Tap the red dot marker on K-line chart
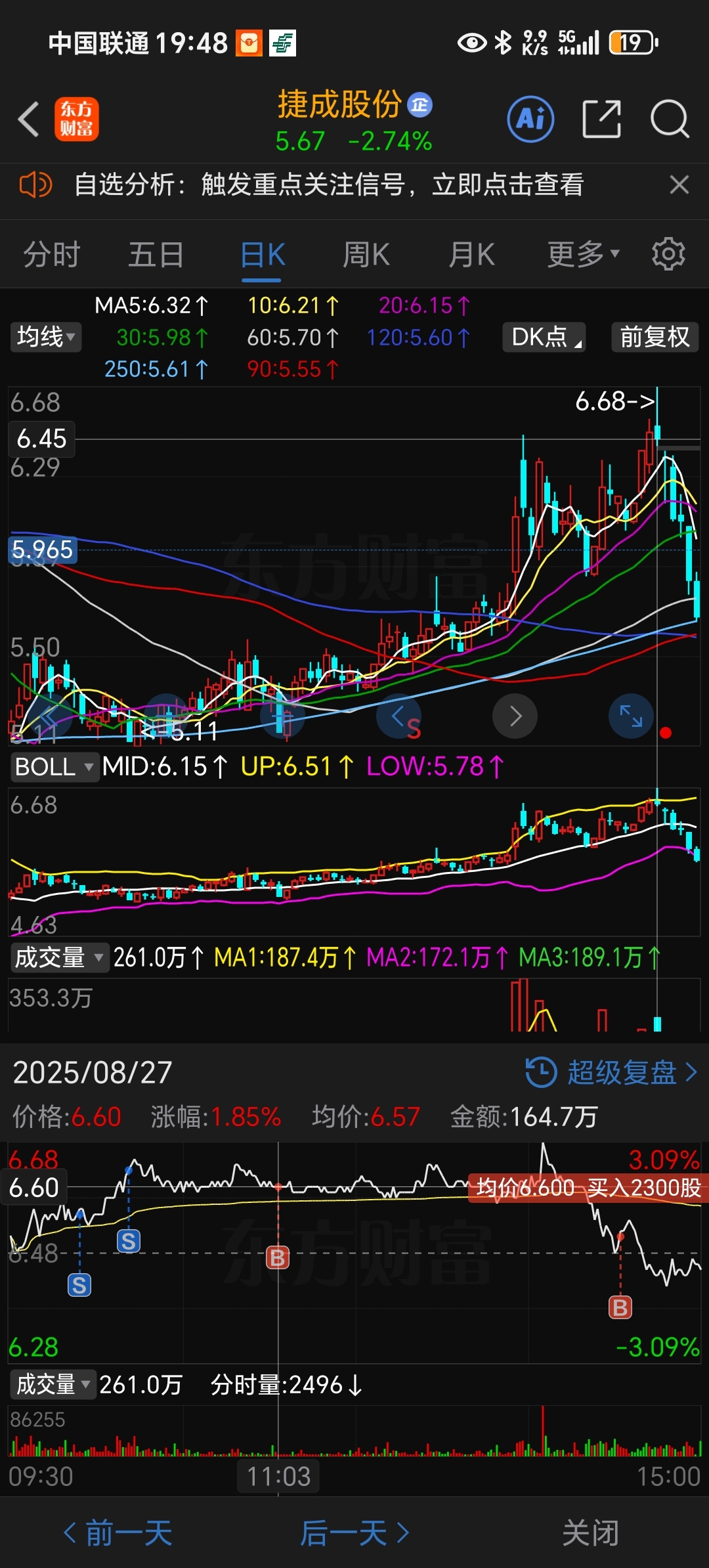 click(666, 733)
